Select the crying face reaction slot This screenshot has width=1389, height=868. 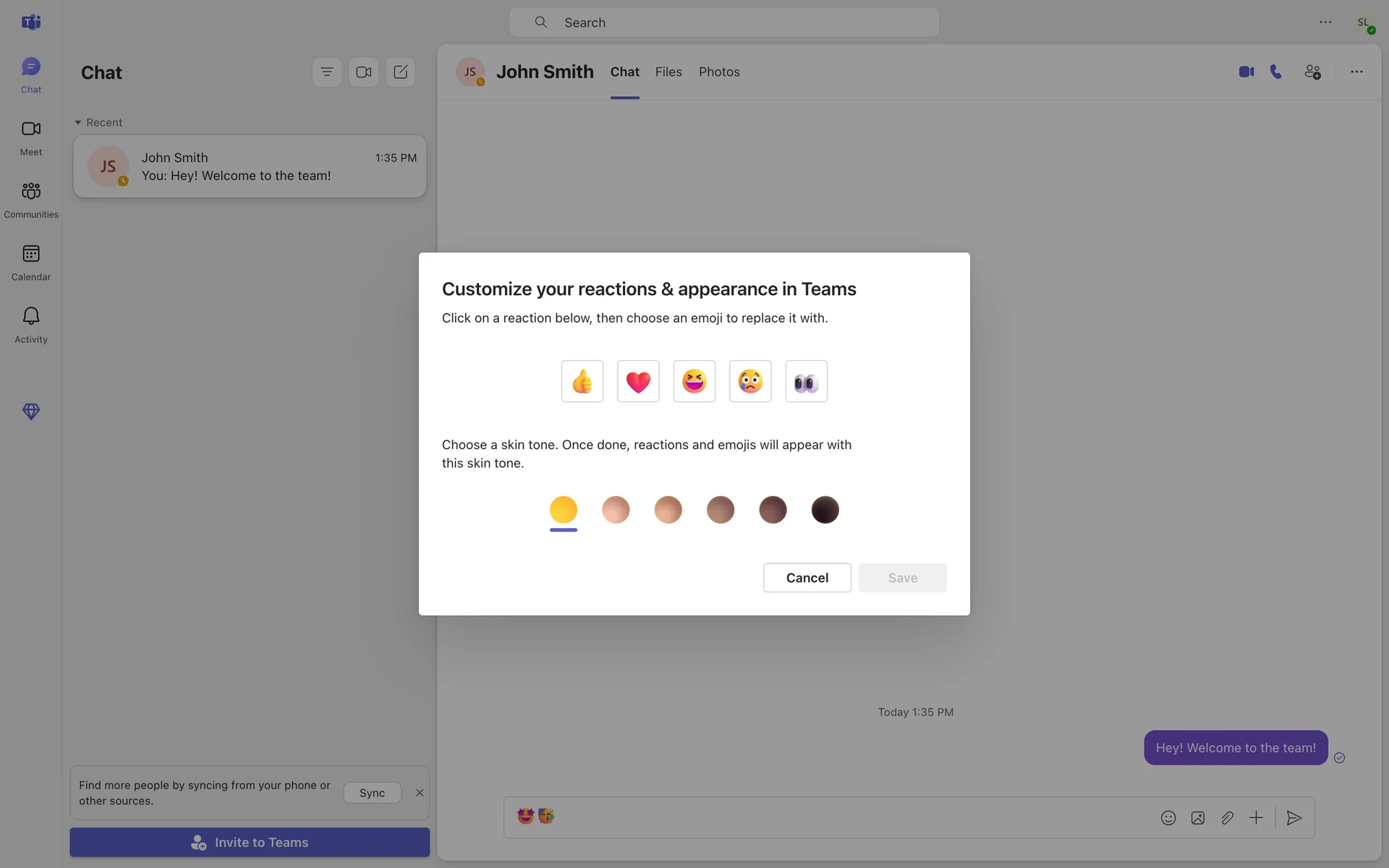click(750, 381)
